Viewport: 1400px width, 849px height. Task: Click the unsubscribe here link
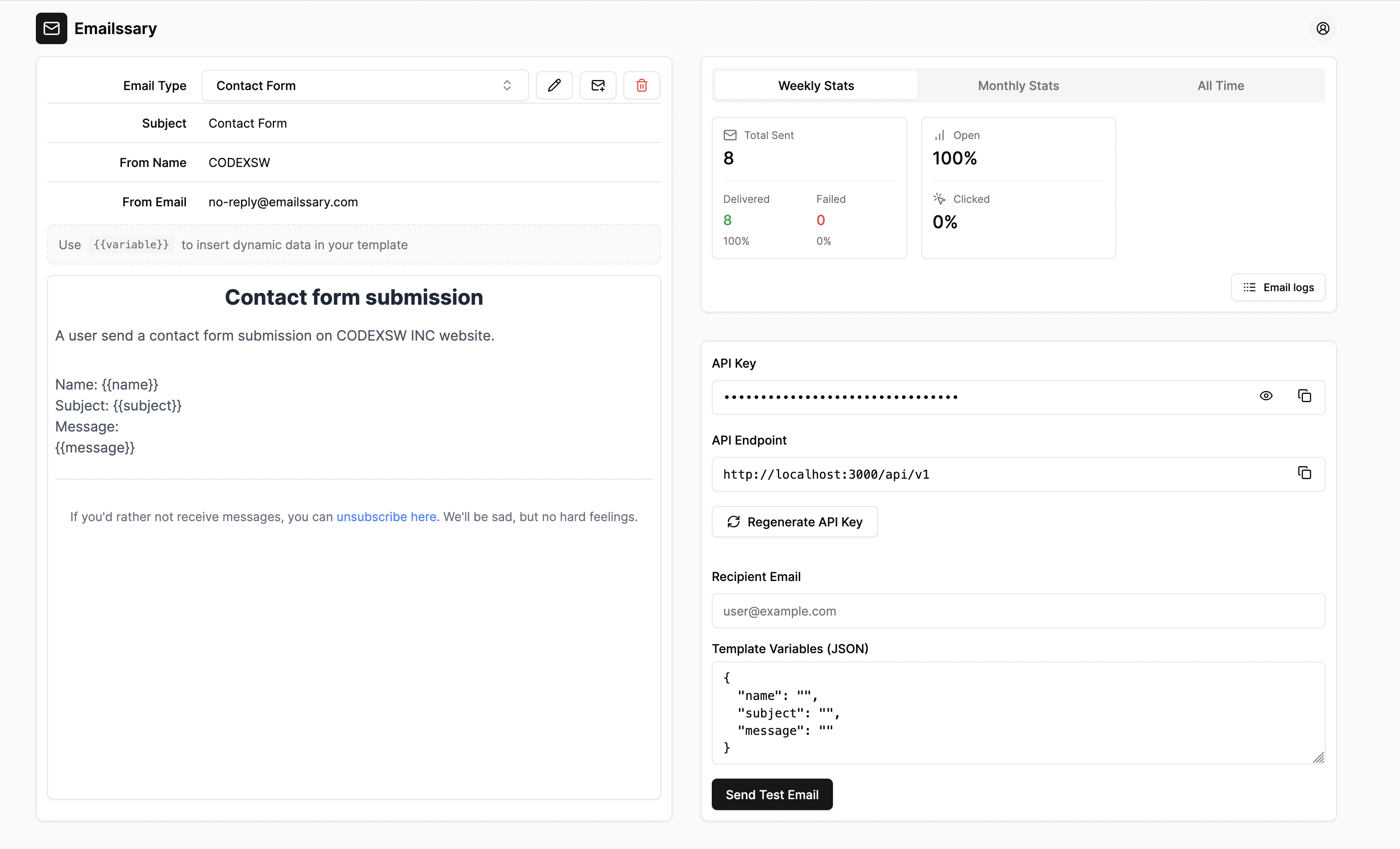387,517
